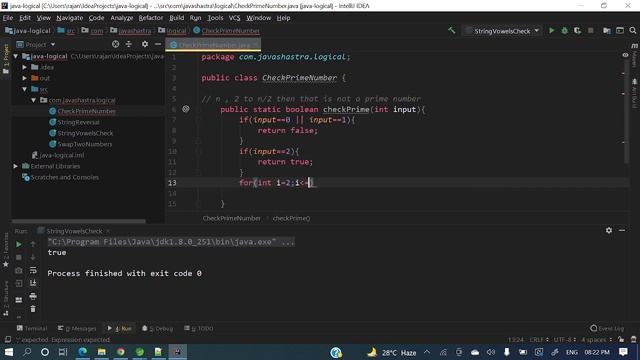The height and width of the screenshot is (360, 640).
Task: Click the Stop process icon in top toolbar
Action: [591, 31]
